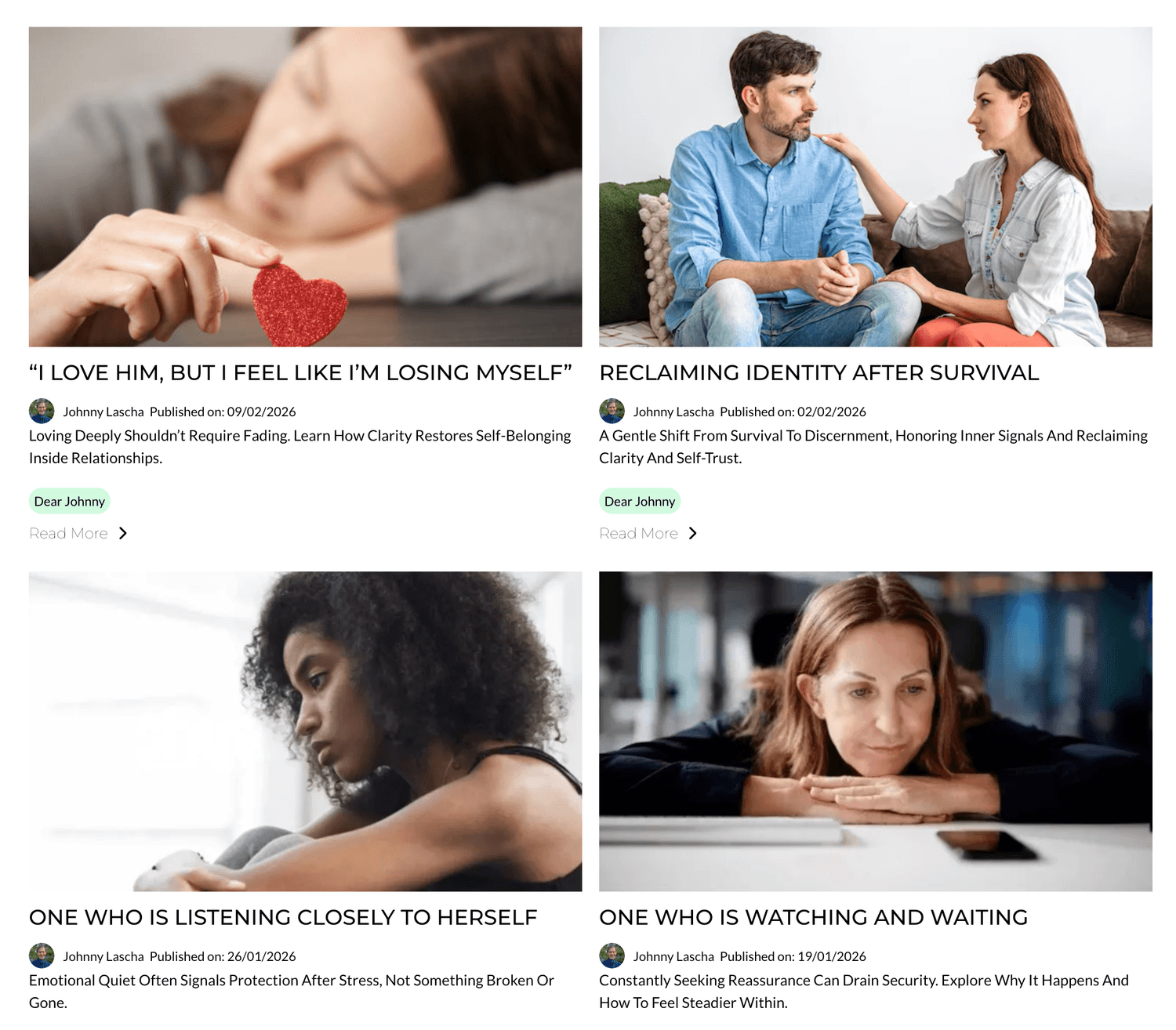The width and height of the screenshot is (1176, 1030).
Task: Open 'Reclaiming Identity After Survival' title
Action: coord(819,372)
